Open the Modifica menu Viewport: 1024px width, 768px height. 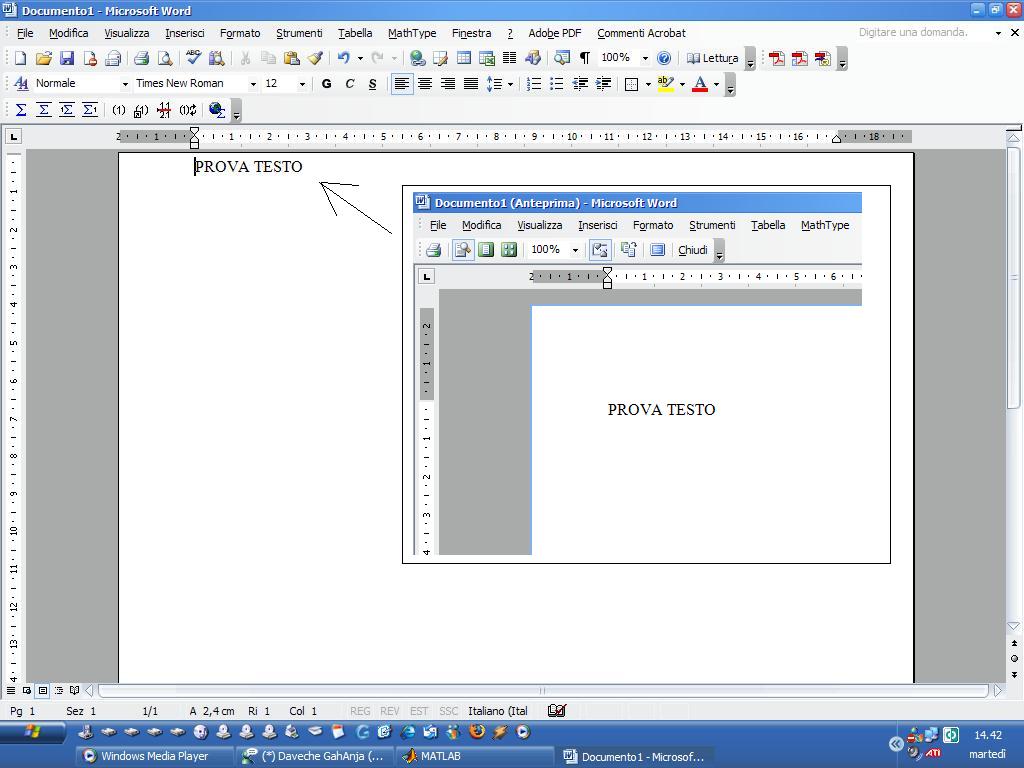69,33
